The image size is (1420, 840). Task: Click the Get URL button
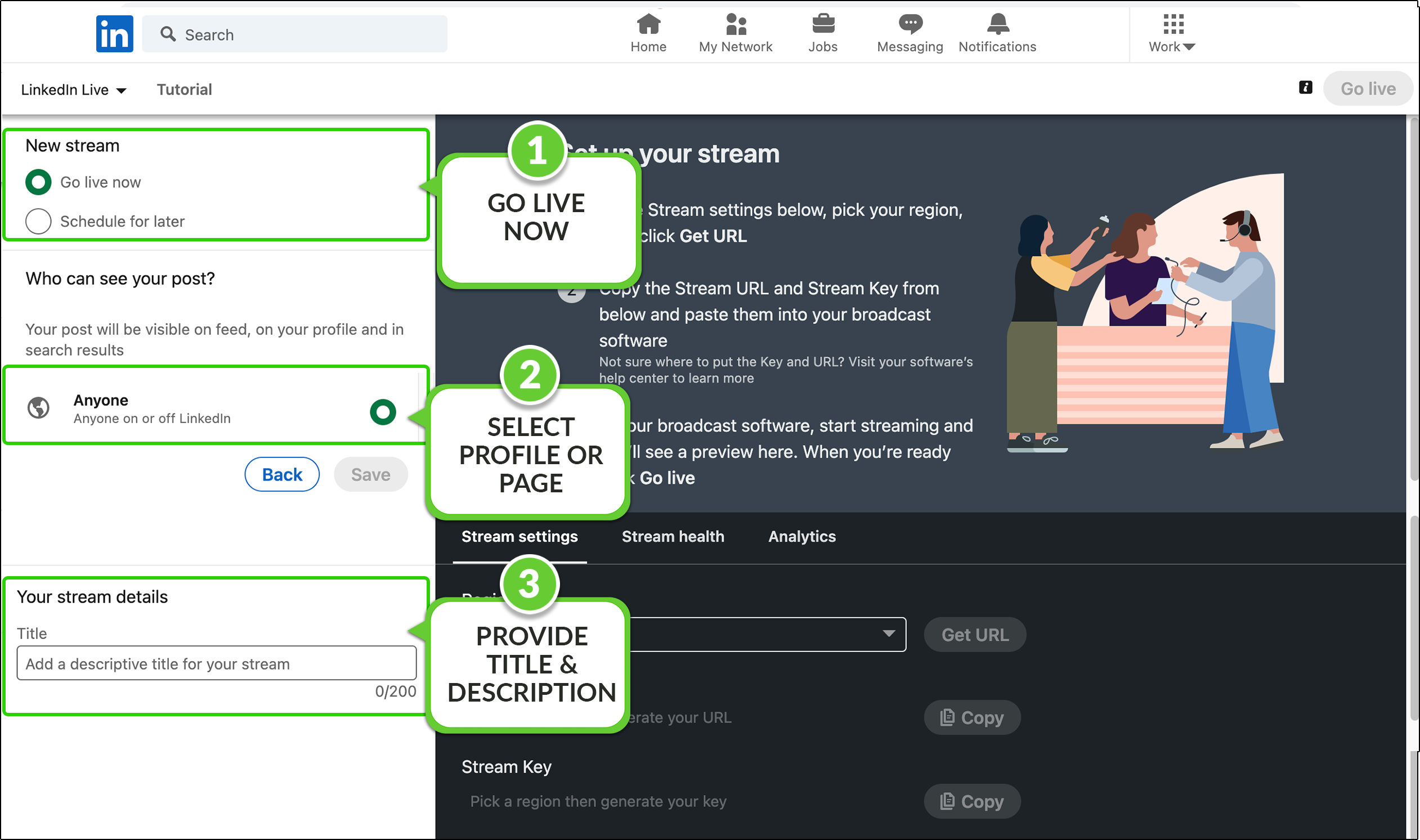(x=975, y=635)
